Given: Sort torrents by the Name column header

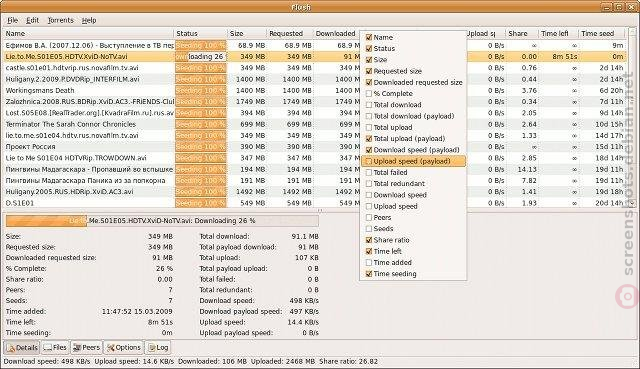Looking at the screenshot, I should tap(89, 33).
